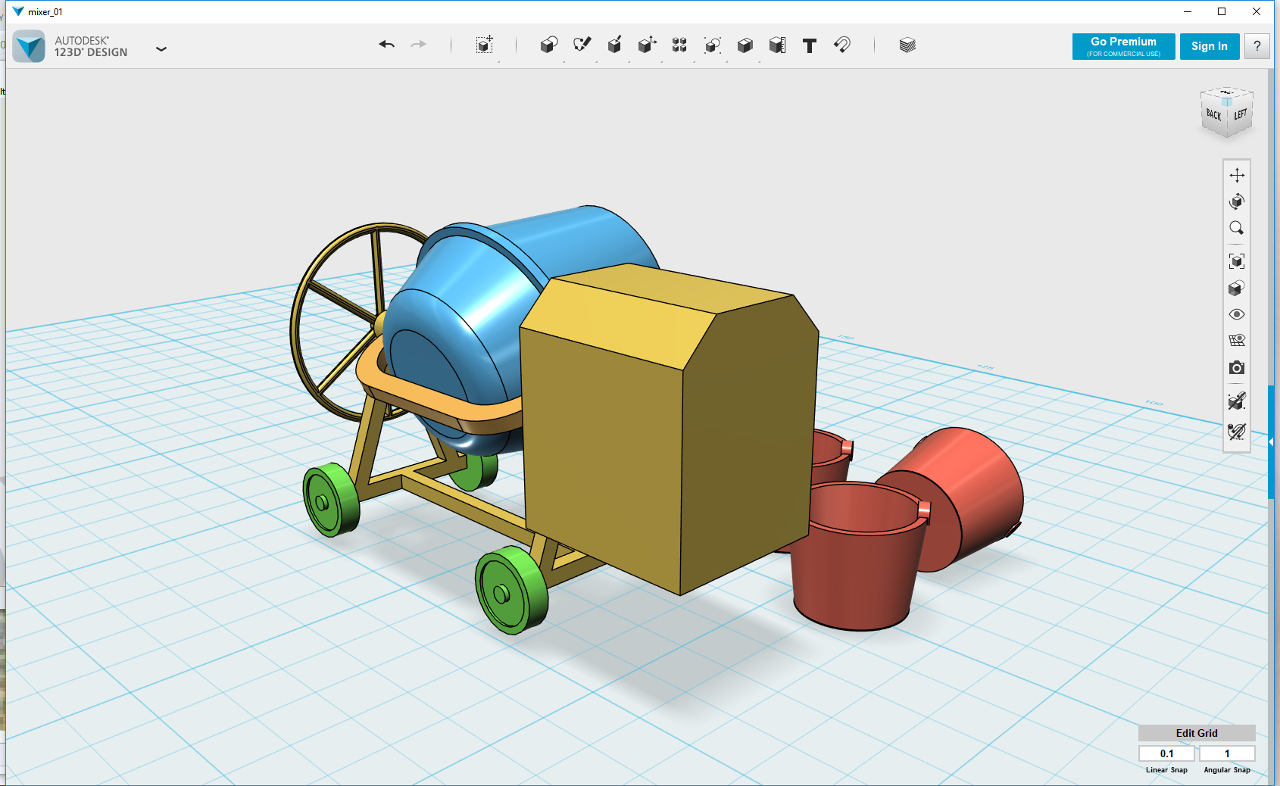Viewport: 1280px width, 786px height.
Task: Open the application menu dropdown chevron
Action: (161, 48)
